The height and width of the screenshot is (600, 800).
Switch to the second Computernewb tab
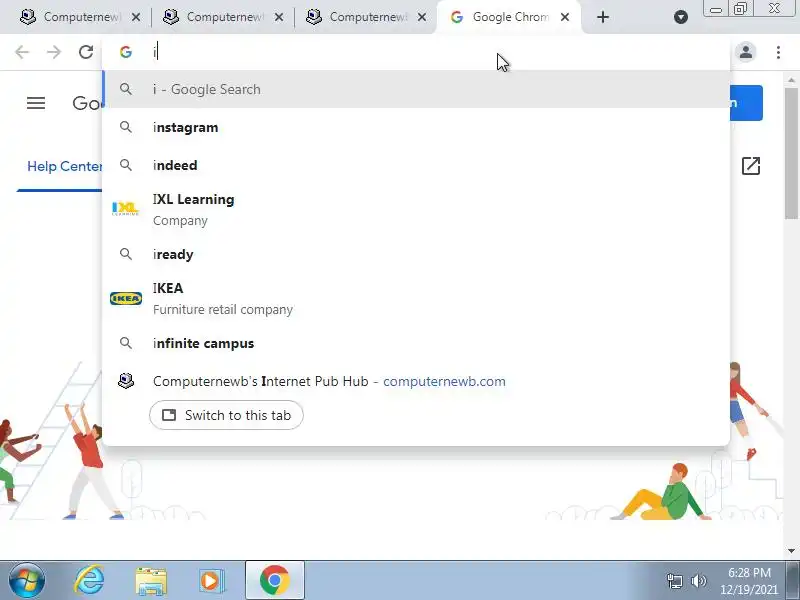click(x=219, y=17)
